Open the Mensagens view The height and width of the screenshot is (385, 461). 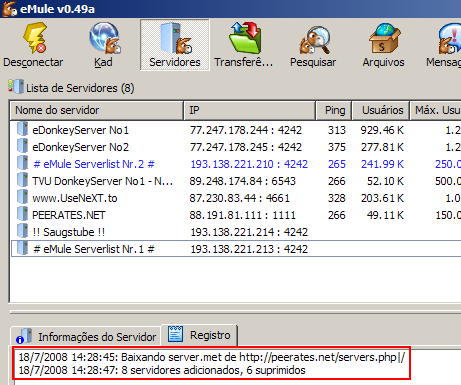(444, 45)
